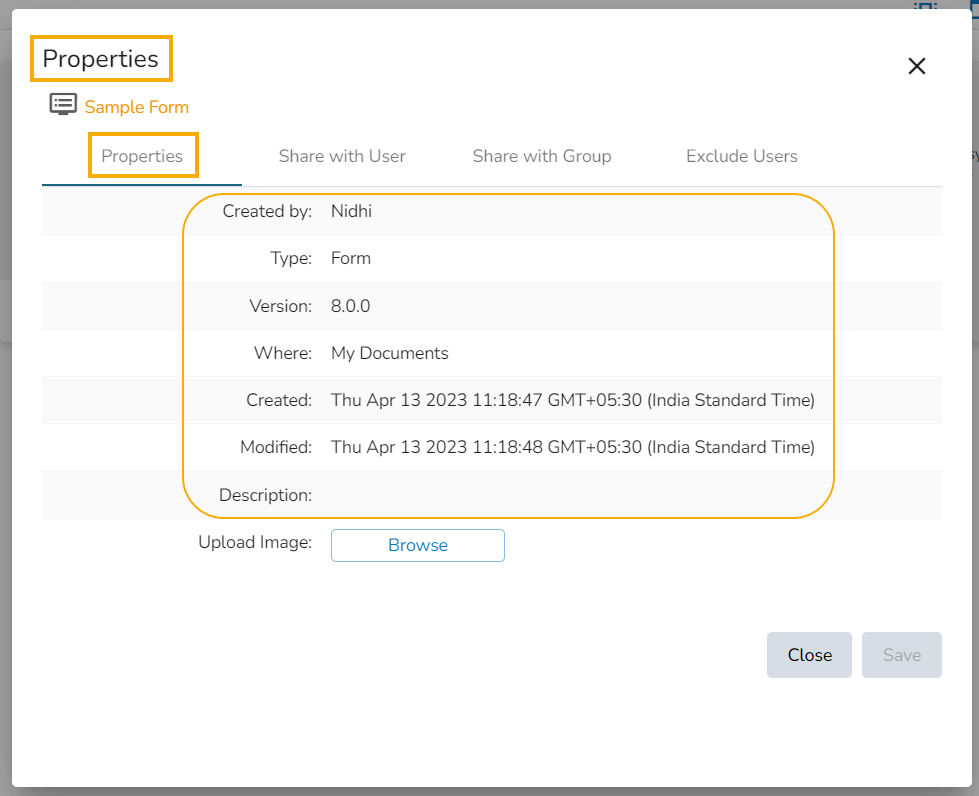This screenshot has height=796, width=979.
Task: Click the Properties dialog heading
Action: pyautogui.click(x=100, y=59)
